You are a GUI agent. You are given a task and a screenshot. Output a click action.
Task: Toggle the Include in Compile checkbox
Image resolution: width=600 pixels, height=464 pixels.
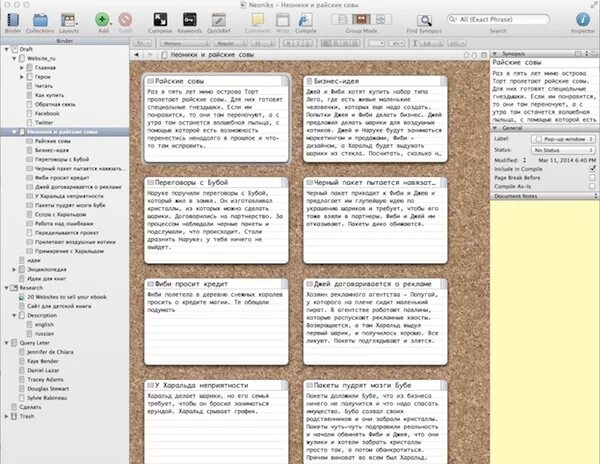pos(592,169)
